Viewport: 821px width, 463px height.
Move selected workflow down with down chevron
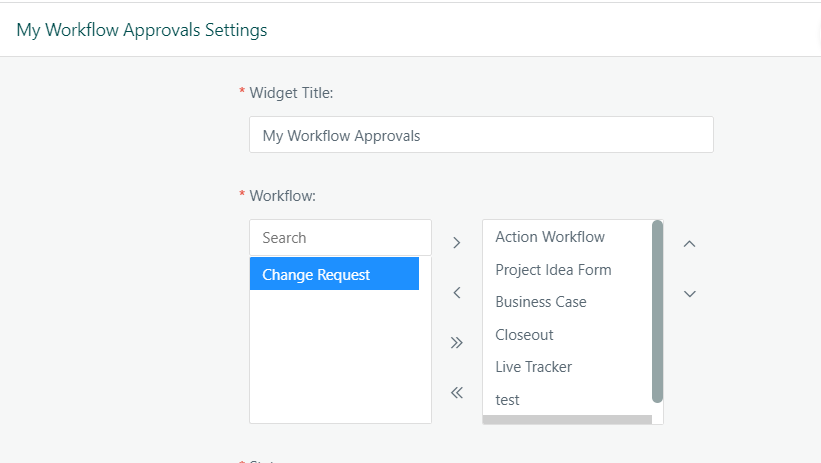[689, 293]
